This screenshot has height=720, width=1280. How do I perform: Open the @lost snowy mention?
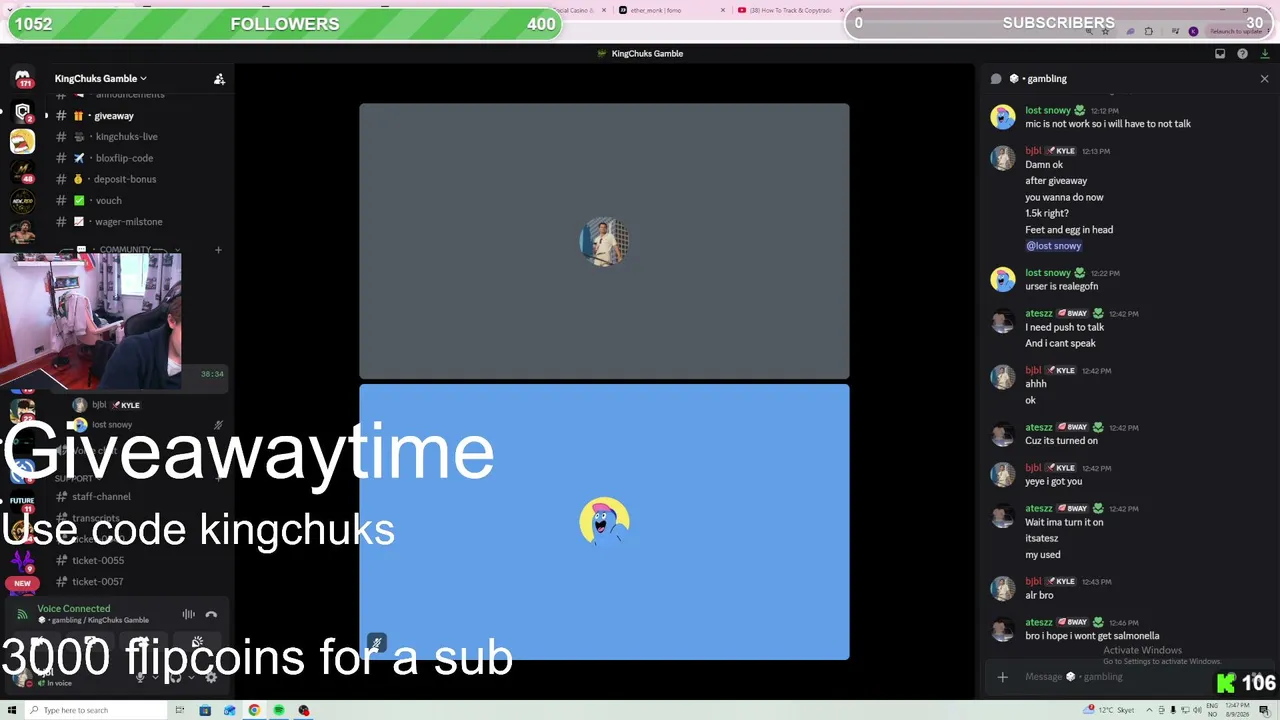1053,246
